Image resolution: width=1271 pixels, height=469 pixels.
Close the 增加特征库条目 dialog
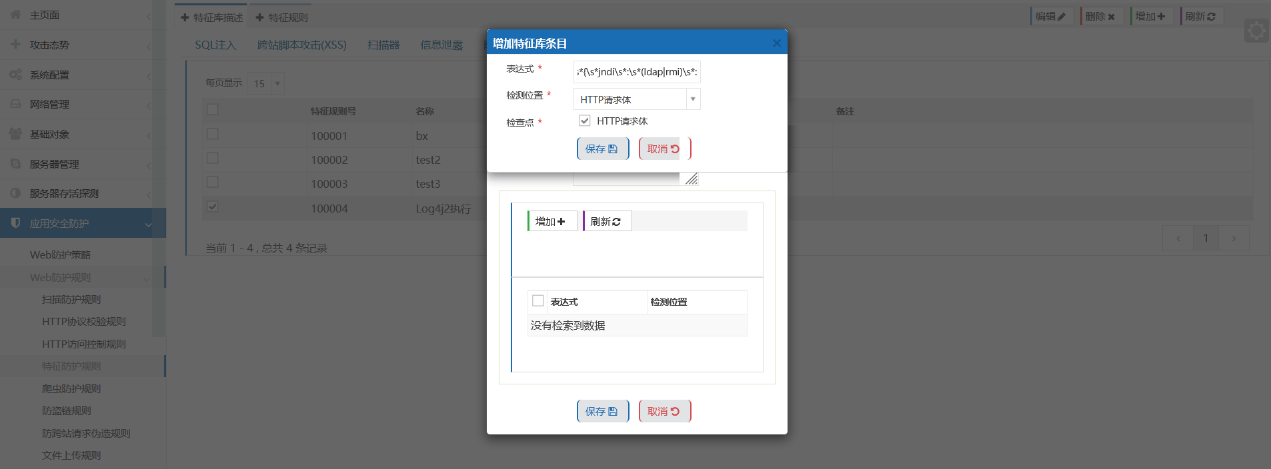(777, 43)
